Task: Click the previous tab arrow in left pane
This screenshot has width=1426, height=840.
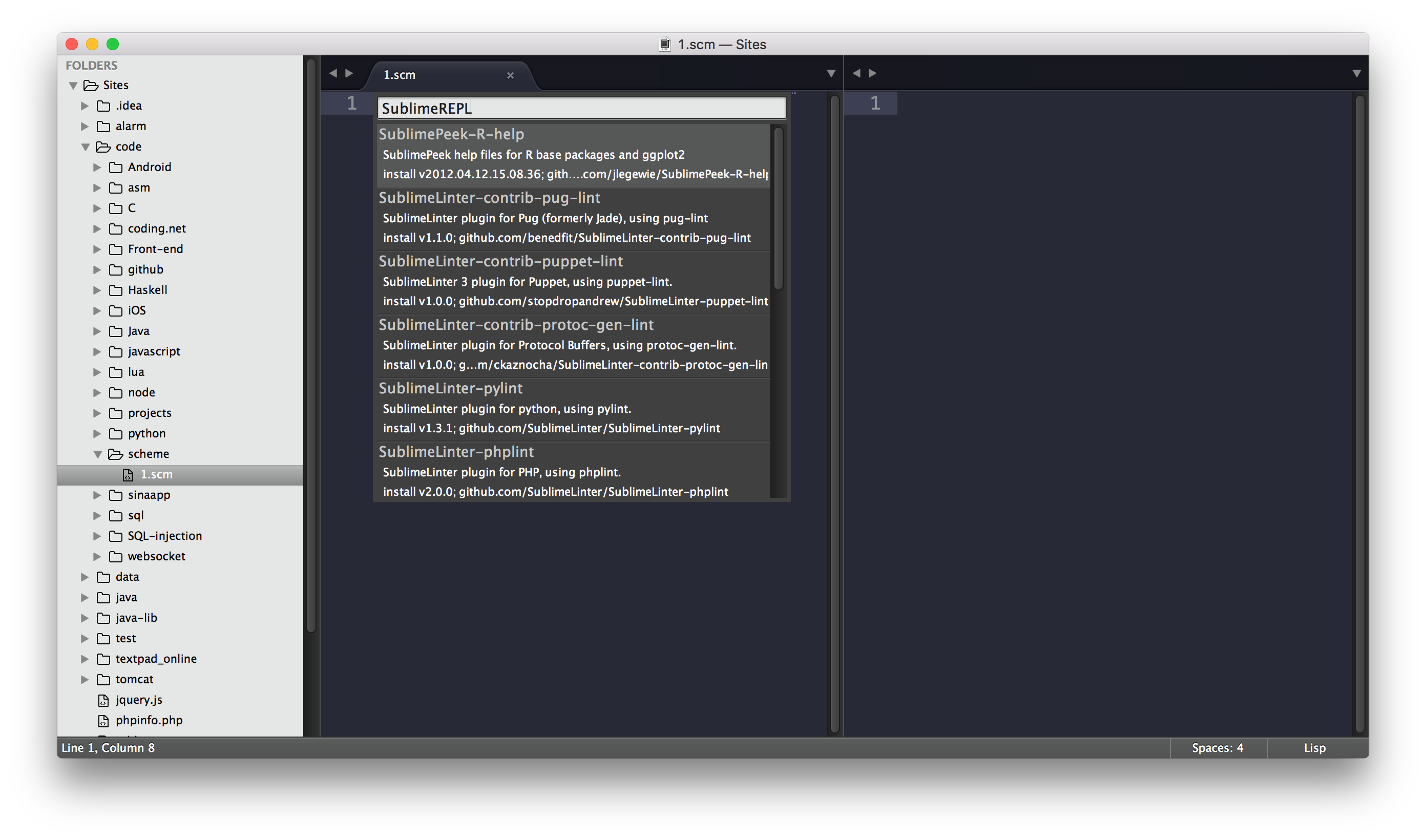Action: click(333, 73)
